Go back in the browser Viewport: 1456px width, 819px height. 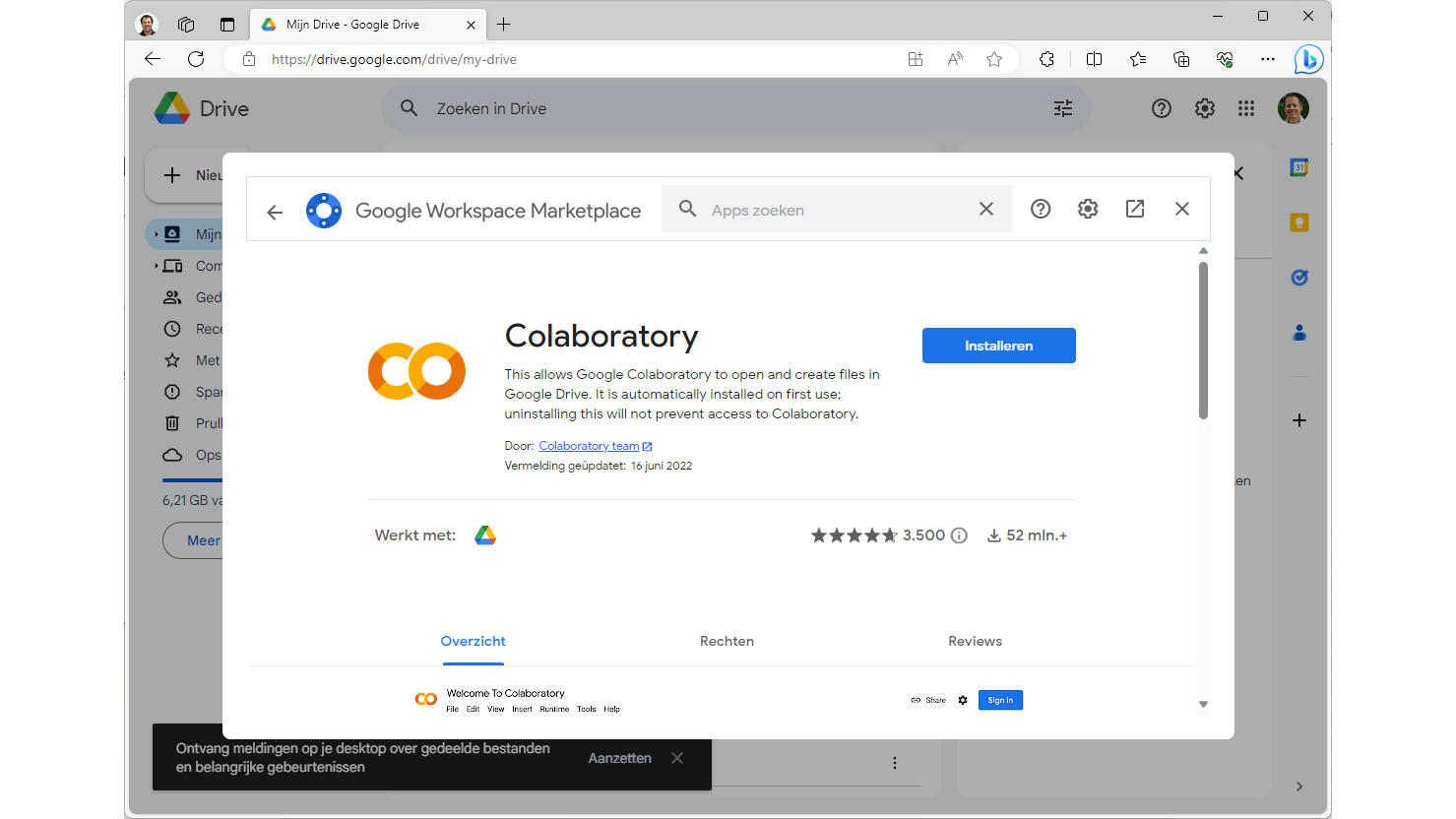click(x=153, y=59)
